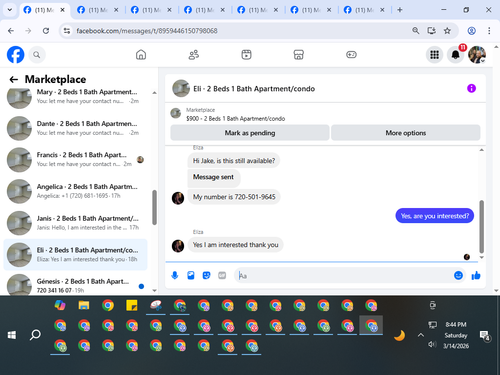Open the Facebook search magnifier
This screenshot has height=375, width=500.
37,55
